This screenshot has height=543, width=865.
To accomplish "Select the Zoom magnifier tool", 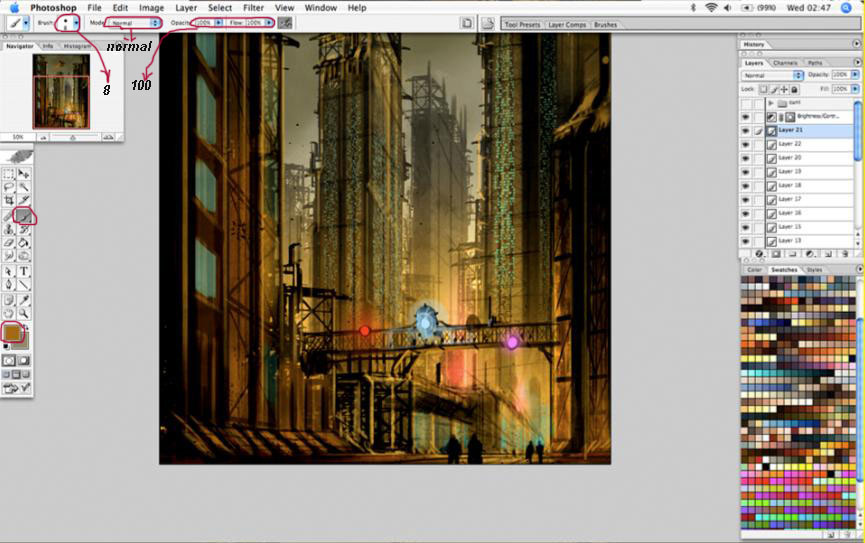I will (x=24, y=313).
